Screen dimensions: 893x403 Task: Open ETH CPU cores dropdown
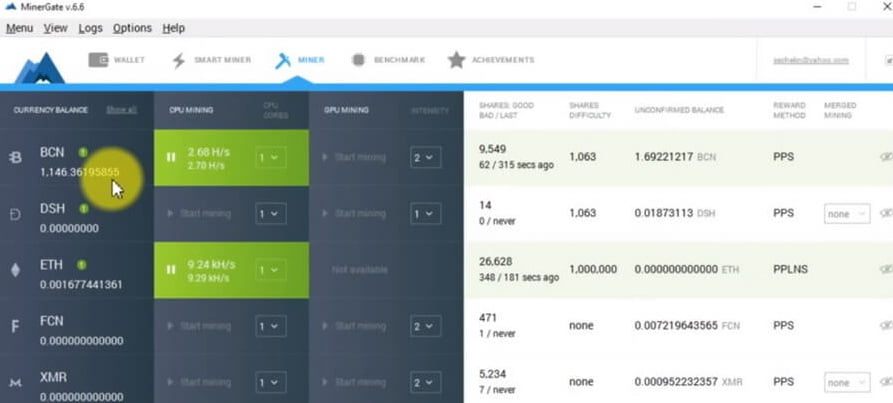(x=271, y=270)
